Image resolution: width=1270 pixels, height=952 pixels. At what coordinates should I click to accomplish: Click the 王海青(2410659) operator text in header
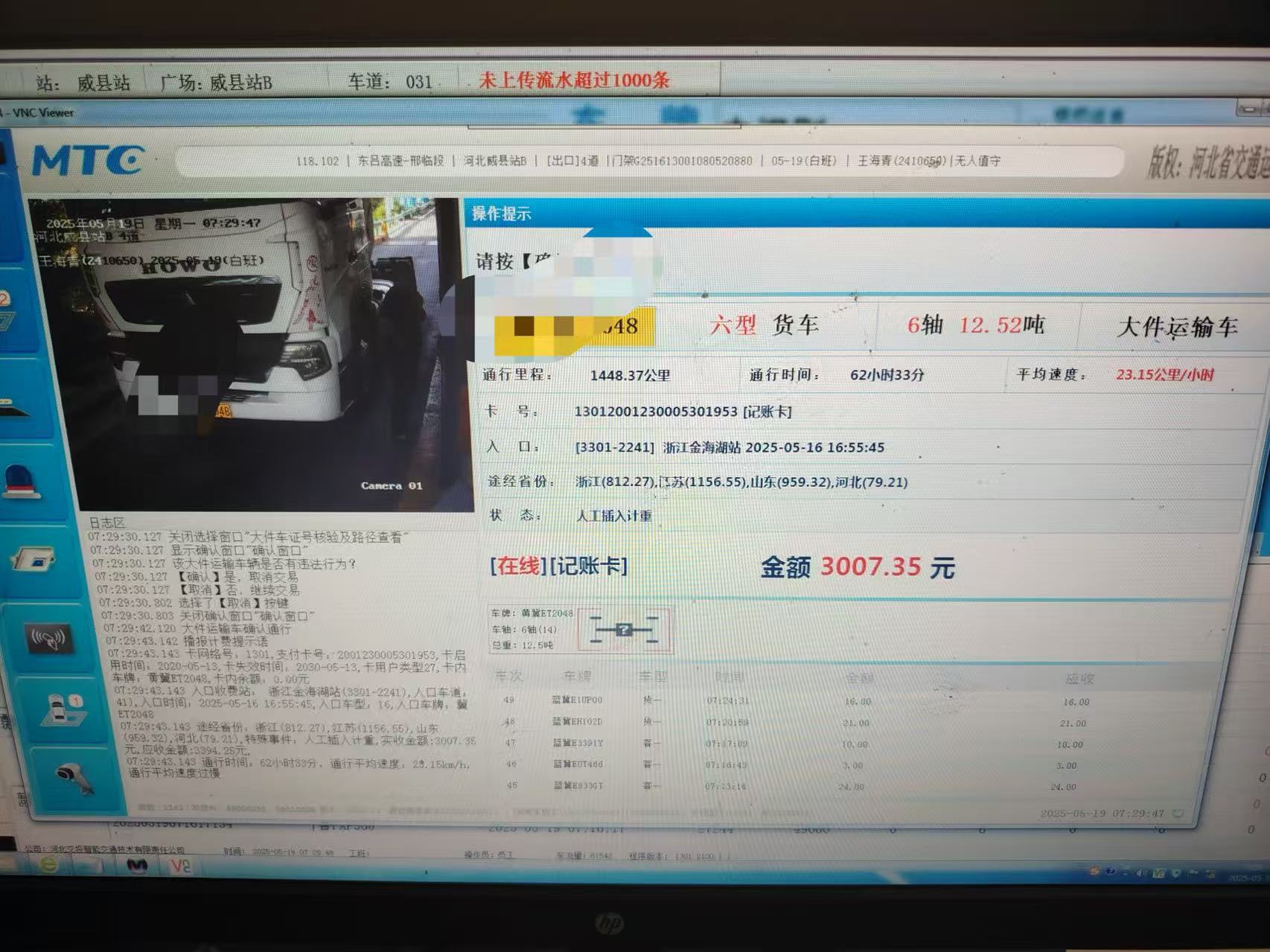(x=902, y=161)
